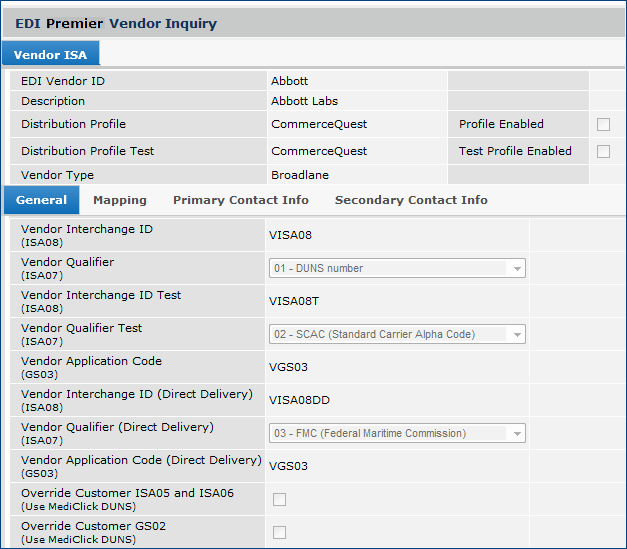Screen dimensions: 627x549
Task: Check Override Customer ISA05 and ISA06
Action: click(280, 499)
